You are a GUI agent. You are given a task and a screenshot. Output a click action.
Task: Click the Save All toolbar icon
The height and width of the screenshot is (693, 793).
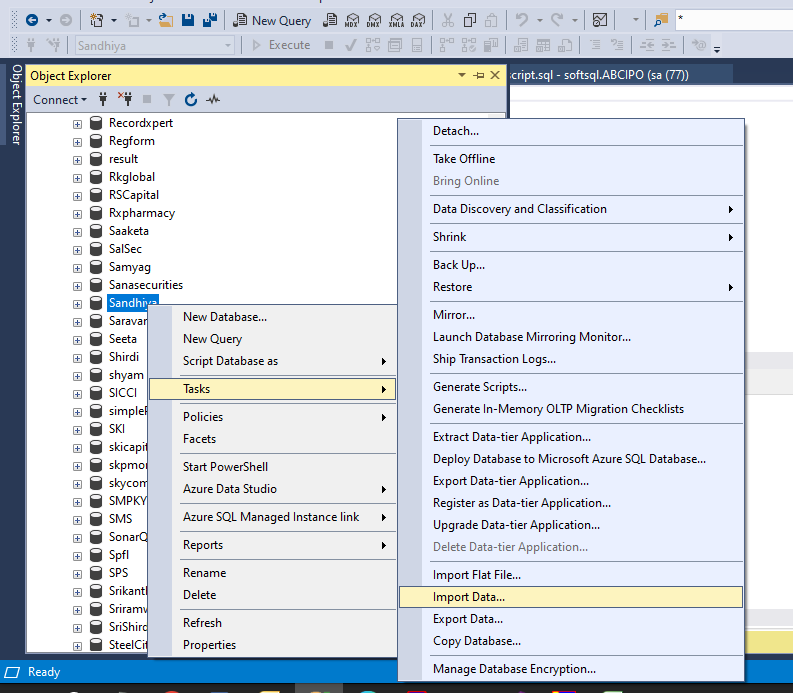(x=211, y=20)
